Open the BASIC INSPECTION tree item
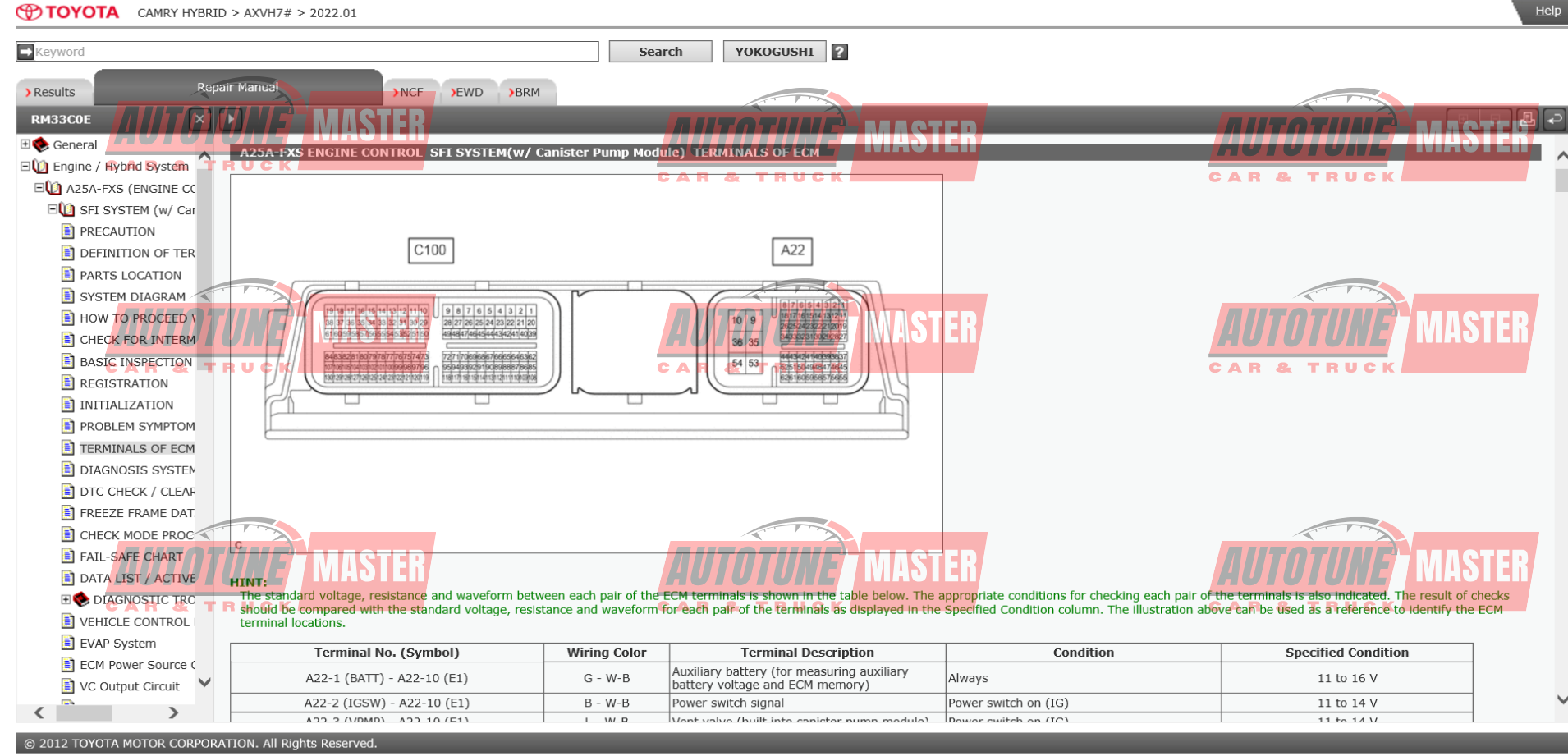1568x756 pixels. click(x=136, y=362)
